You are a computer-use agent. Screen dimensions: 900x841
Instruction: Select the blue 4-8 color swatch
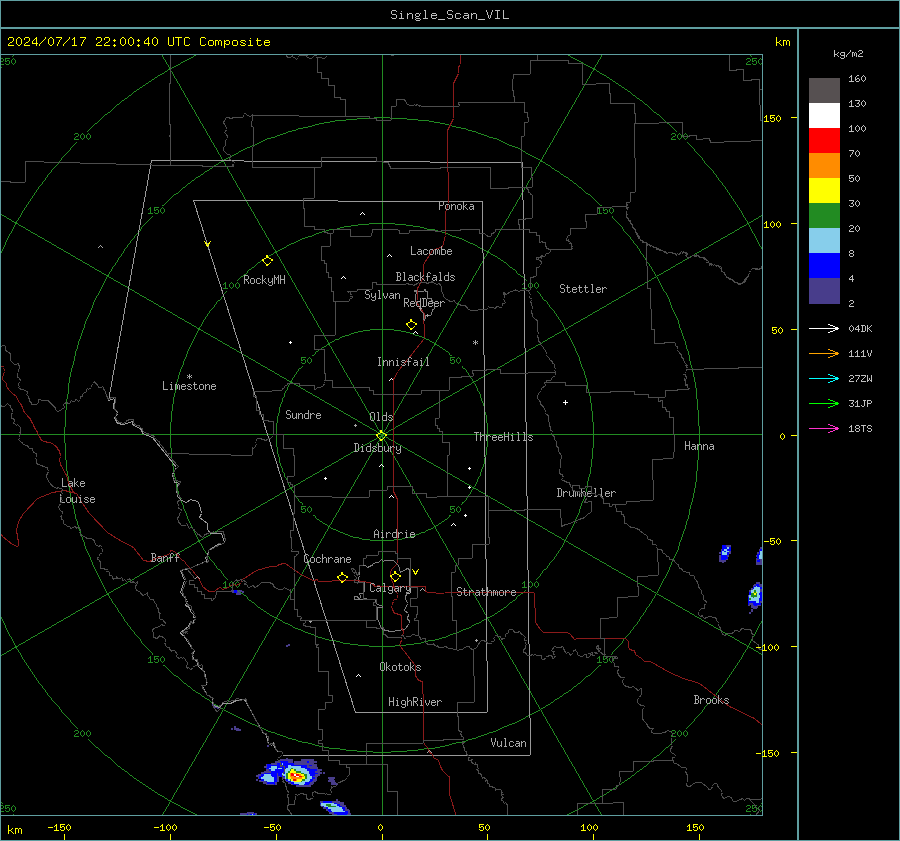[x=824, y=266]
